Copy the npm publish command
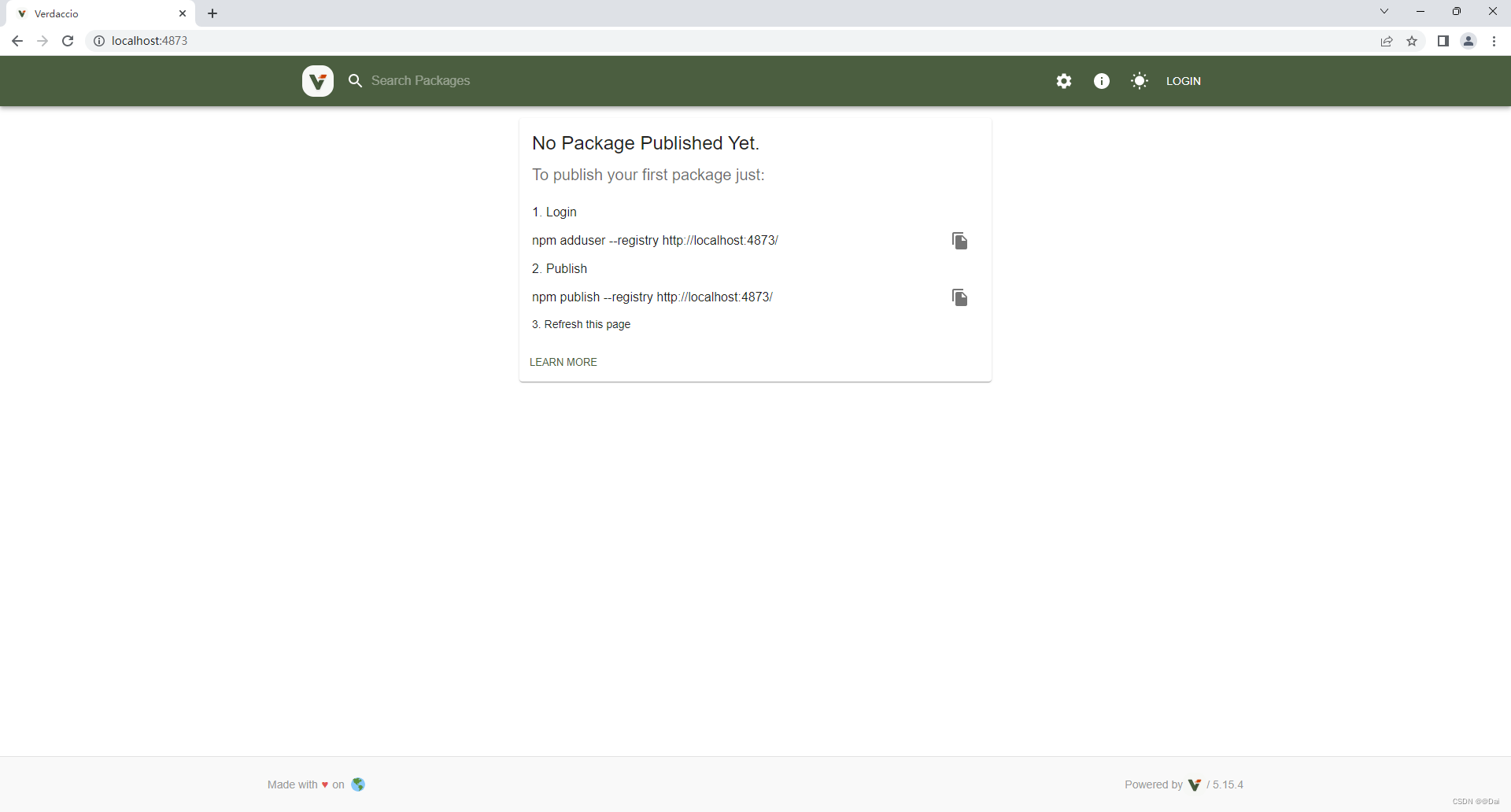This screenshot has height=812, width=1511. coord(959,297)
